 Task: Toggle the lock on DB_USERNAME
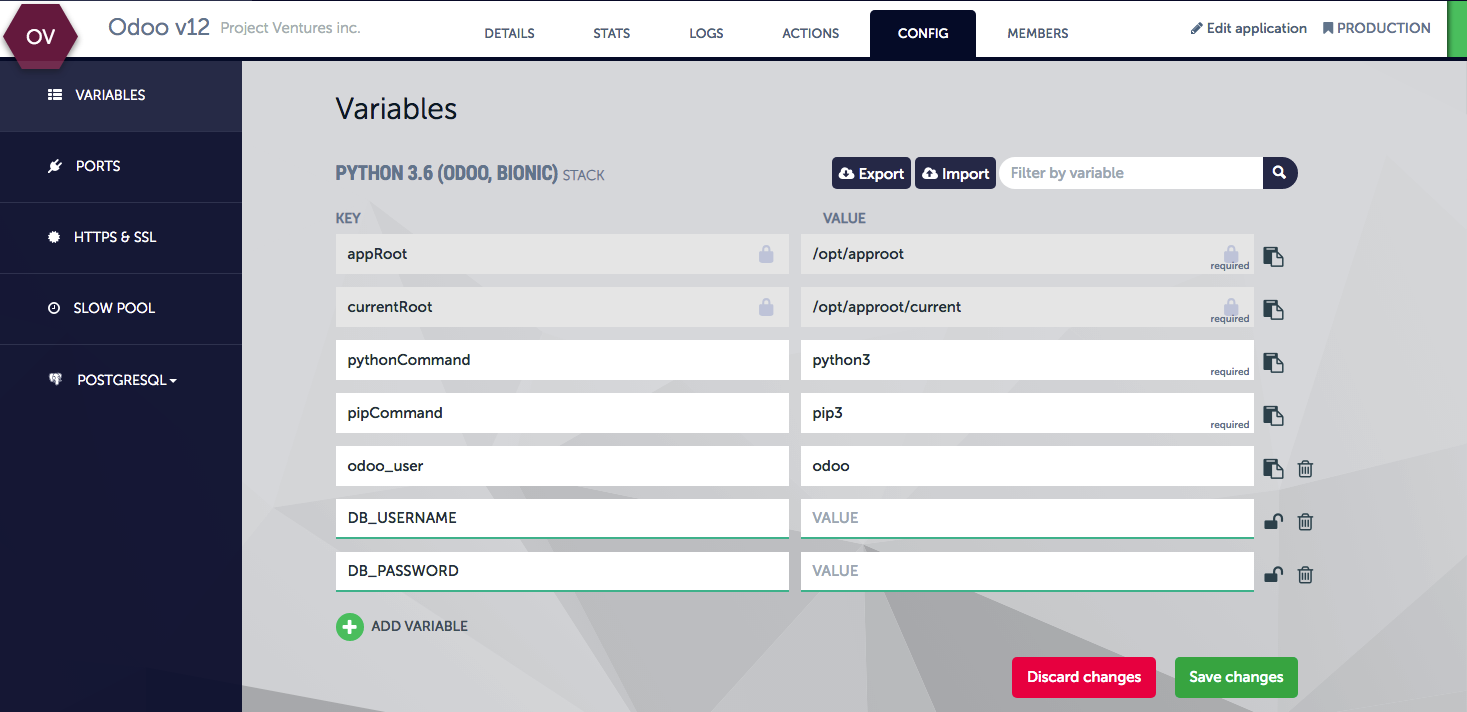1273,521
